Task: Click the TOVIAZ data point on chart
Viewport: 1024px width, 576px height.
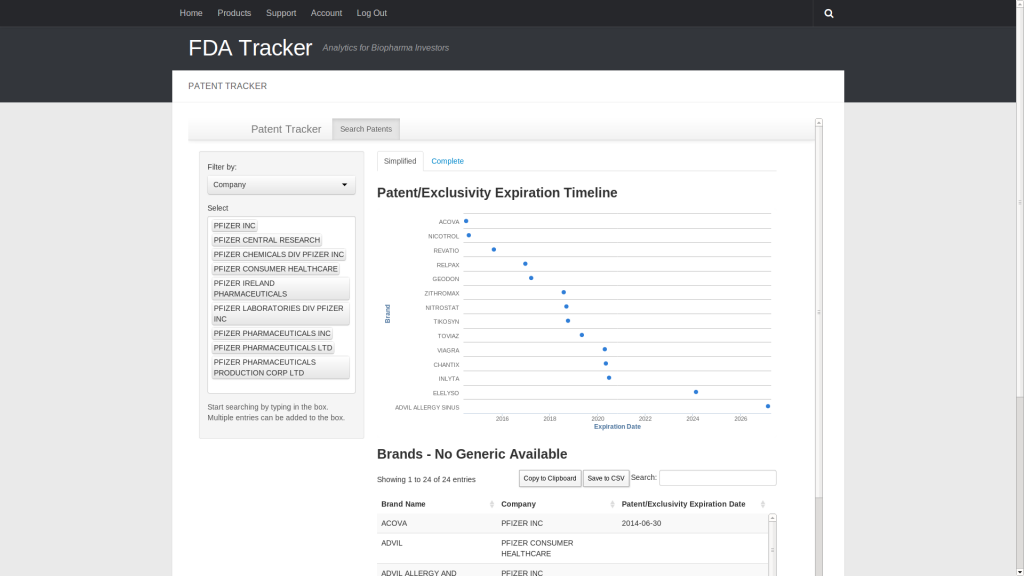Action: point(582,335)
